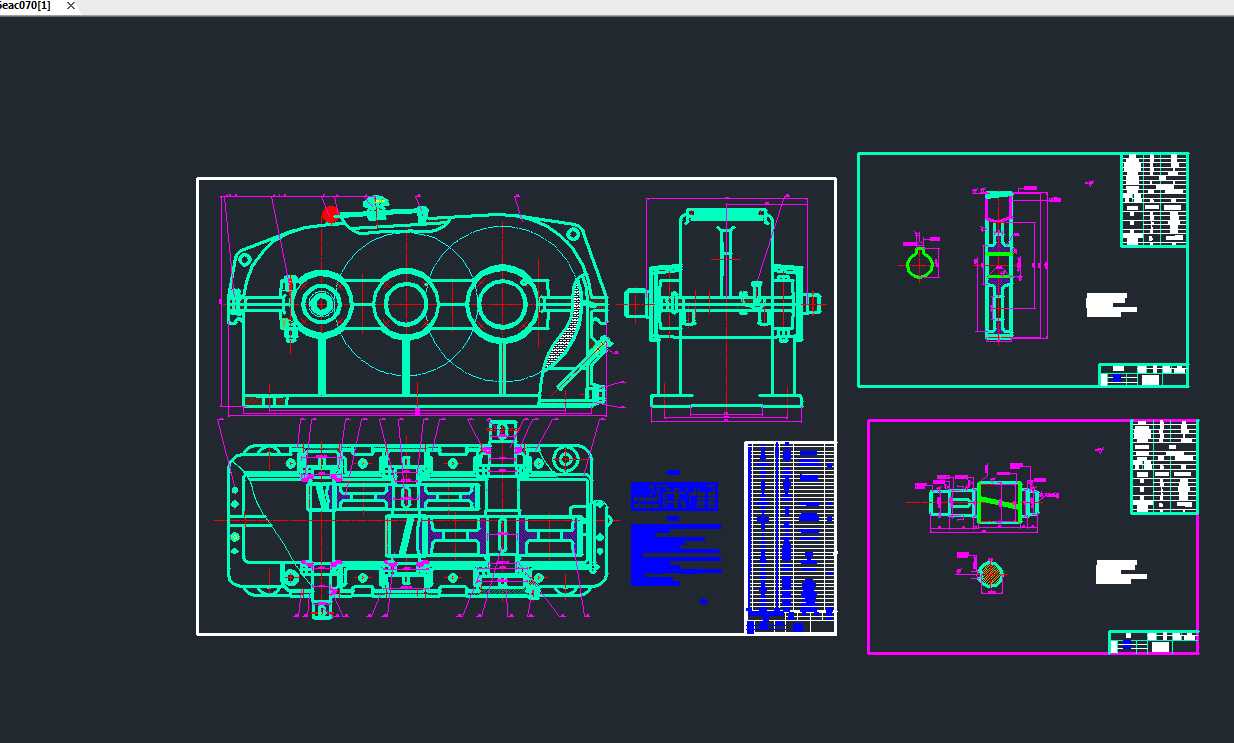Select the gear parameter table in cyan sheet
The image size is (1234, 743).
click(x=1154, y=200)
